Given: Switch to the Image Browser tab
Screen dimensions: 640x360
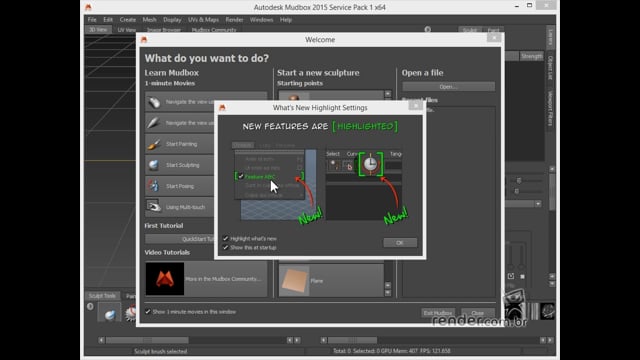Looking at the screenshot, I should (164, 30).
